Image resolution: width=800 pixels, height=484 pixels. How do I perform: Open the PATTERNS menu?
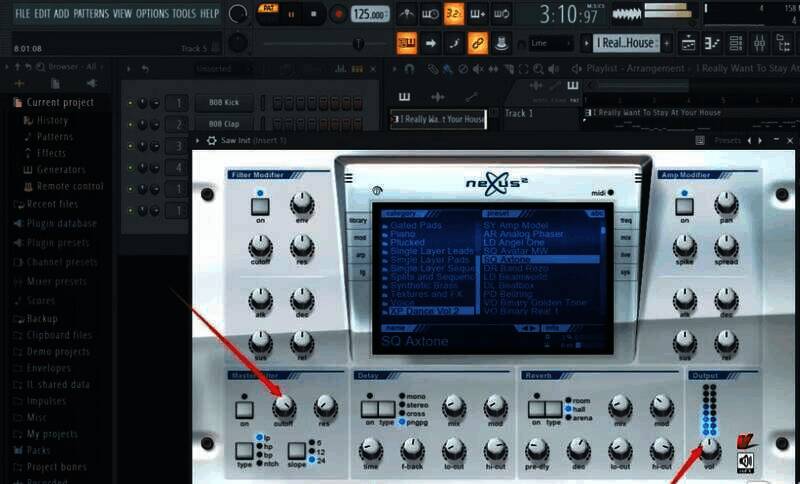coord(90,14)
